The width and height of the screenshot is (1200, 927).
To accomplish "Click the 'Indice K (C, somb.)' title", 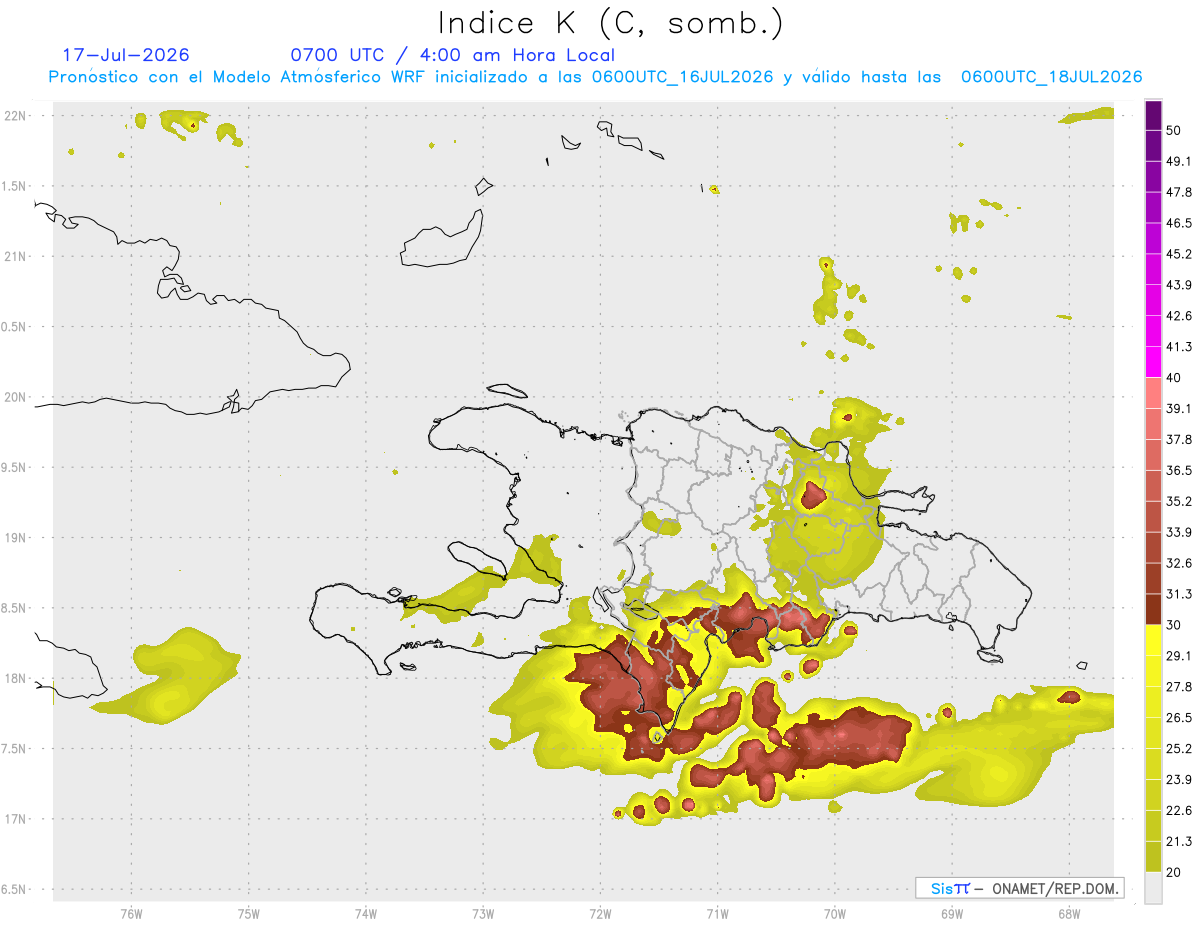I will point(611,22).
